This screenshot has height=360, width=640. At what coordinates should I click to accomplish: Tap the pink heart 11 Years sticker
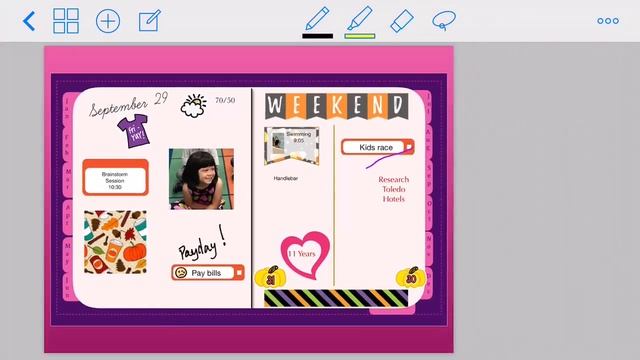304,255
